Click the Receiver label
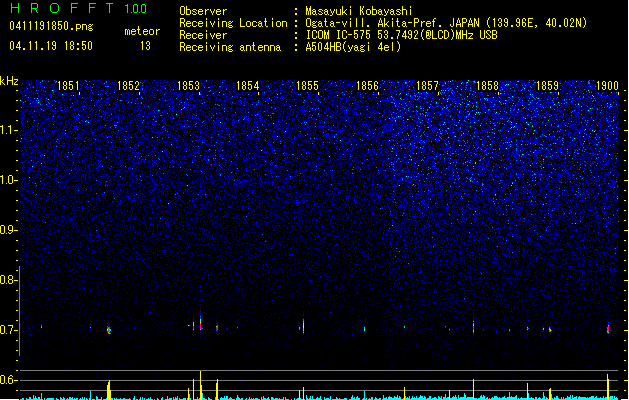 click(x=203, y=35)
